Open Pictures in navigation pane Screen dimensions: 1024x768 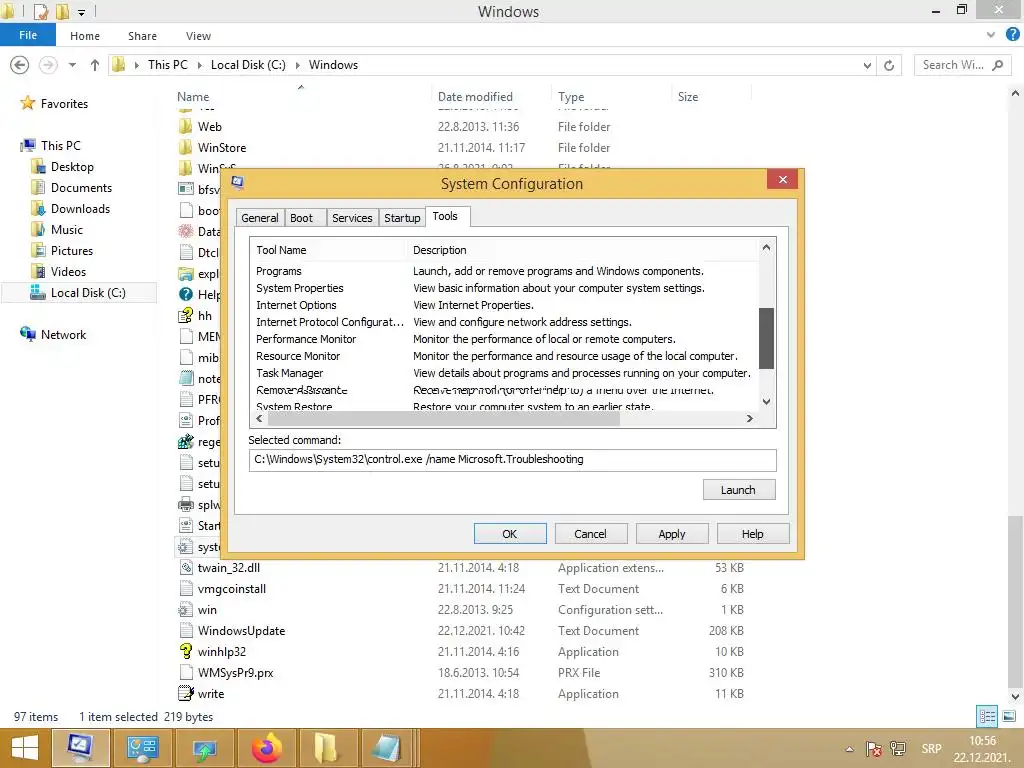point(72,250)
